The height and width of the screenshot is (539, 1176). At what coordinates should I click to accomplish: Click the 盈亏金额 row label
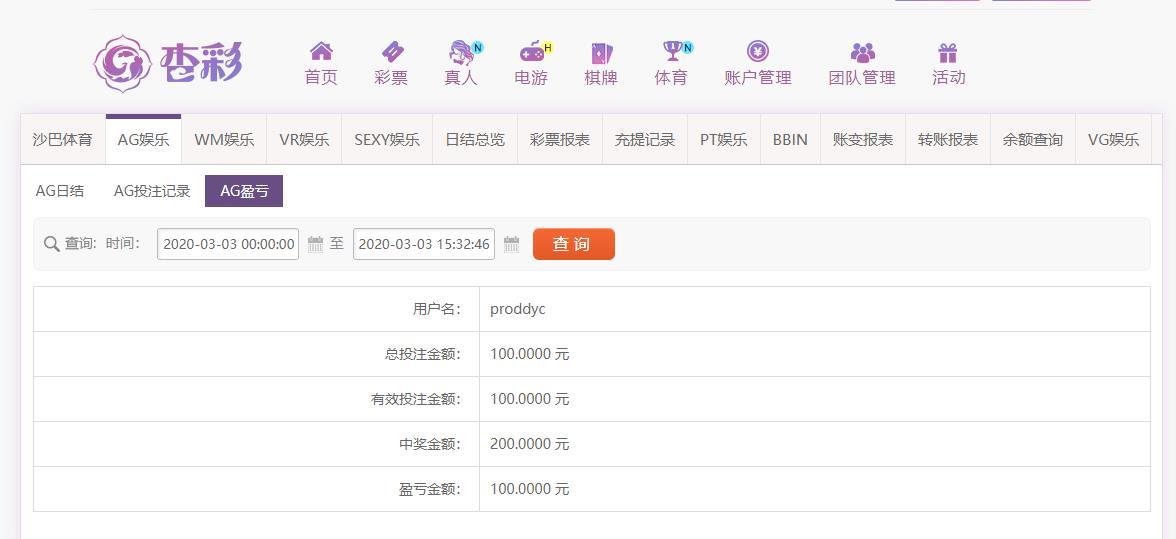click(x=430, y=489)
